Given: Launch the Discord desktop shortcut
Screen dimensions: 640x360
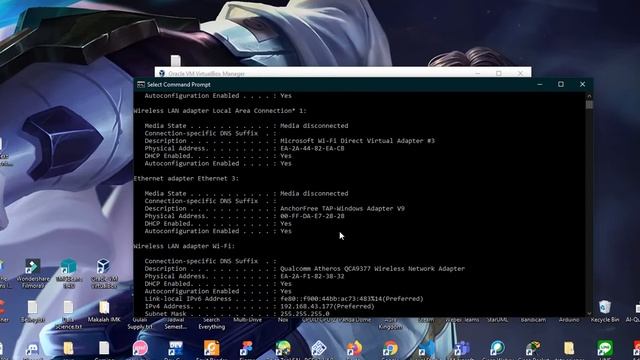Looking at the screenshot, I should point(32,349).
